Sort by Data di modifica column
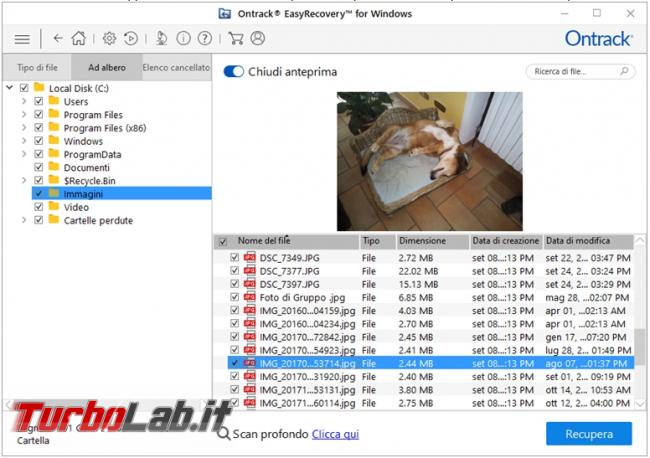 (587, 241)
